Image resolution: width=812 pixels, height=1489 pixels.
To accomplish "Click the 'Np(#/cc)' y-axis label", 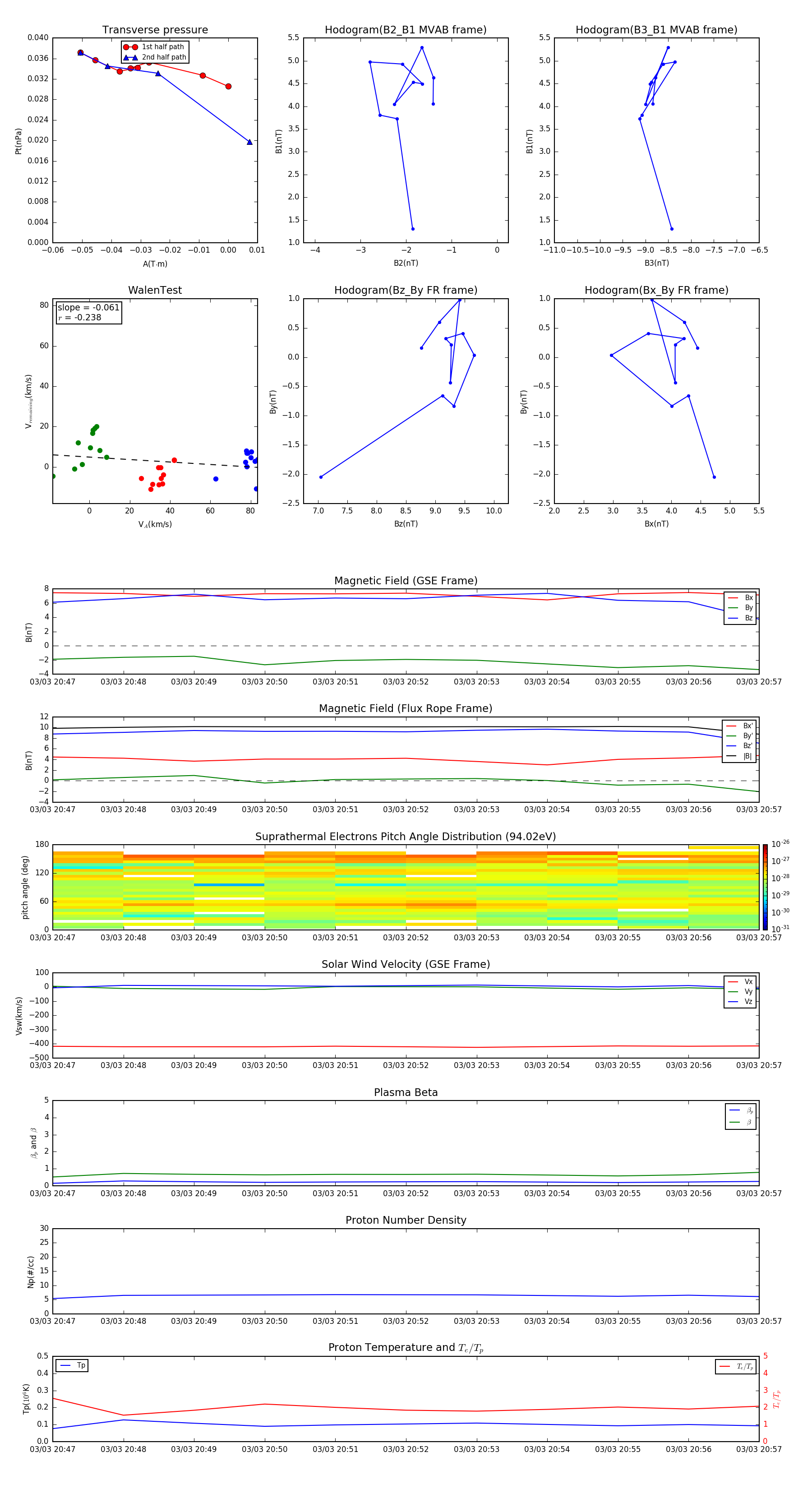I will [x=31, y=1271].
